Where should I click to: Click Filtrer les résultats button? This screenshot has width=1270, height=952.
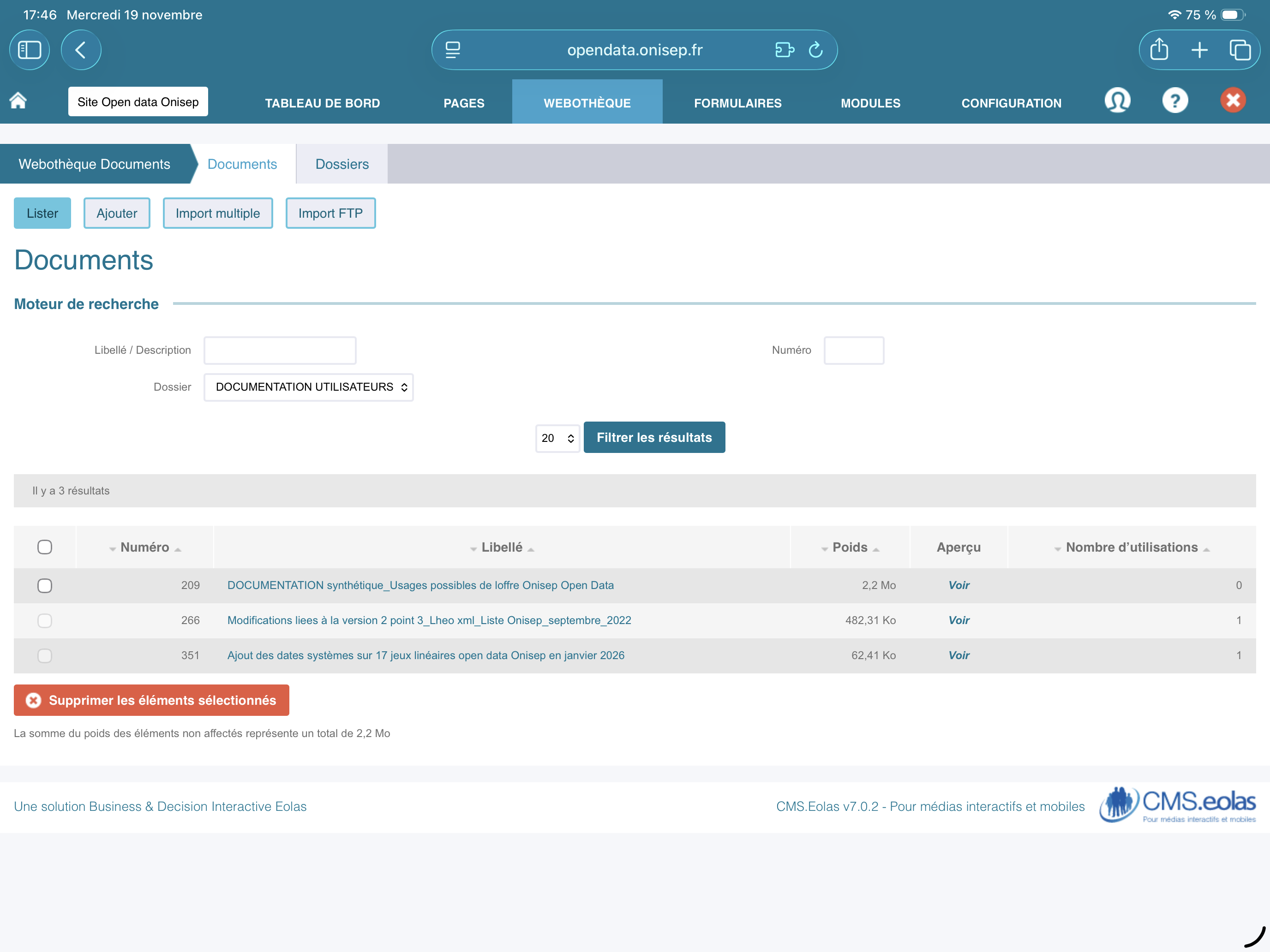pos(654,438)
